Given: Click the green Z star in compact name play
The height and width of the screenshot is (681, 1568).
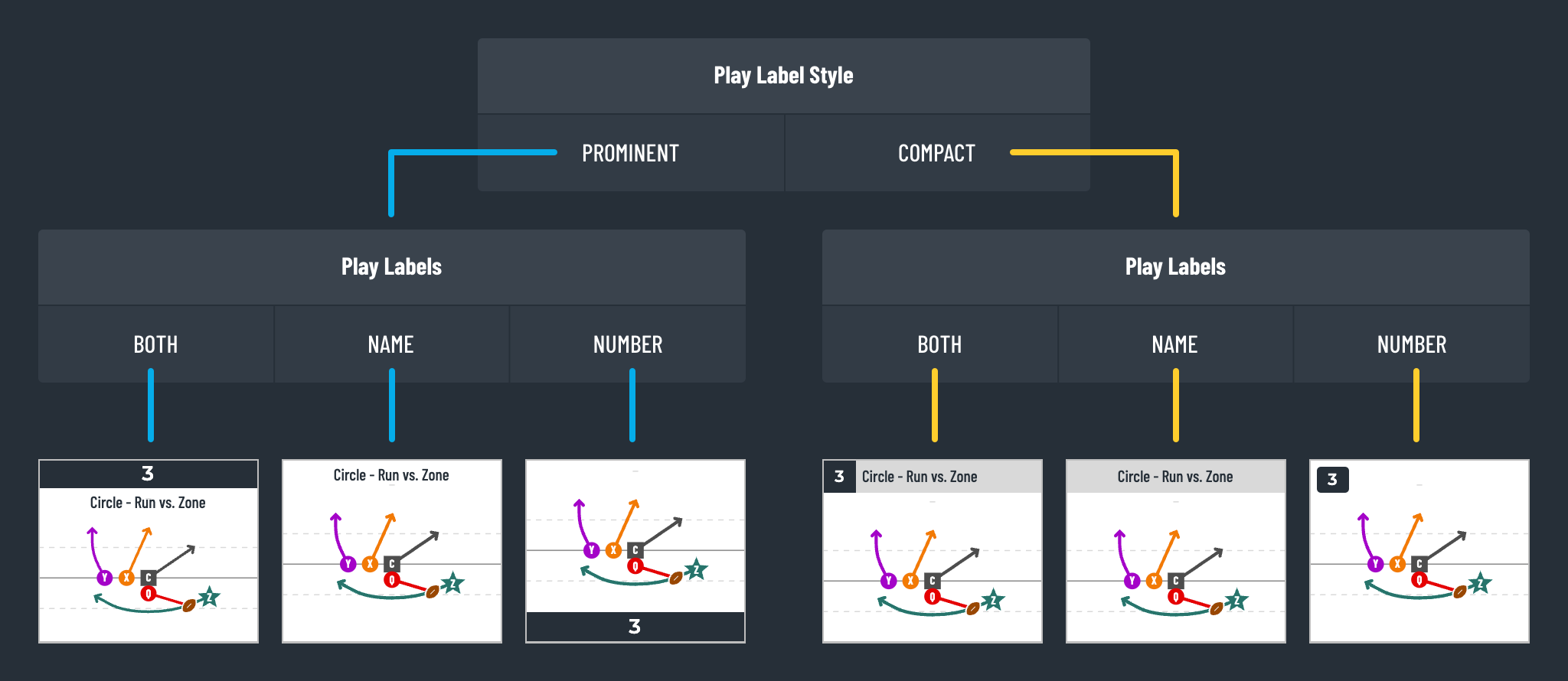Looking at the screenshot, I should coord(1236,601).
